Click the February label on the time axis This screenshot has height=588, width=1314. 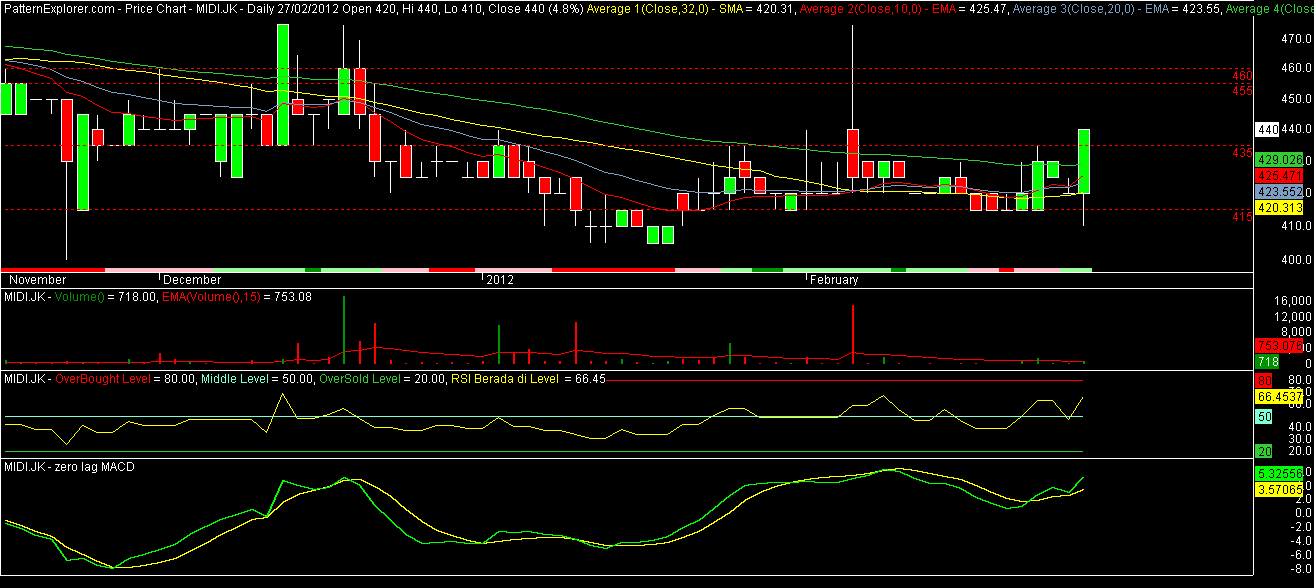pyautogui.click(x=835, y=280)
